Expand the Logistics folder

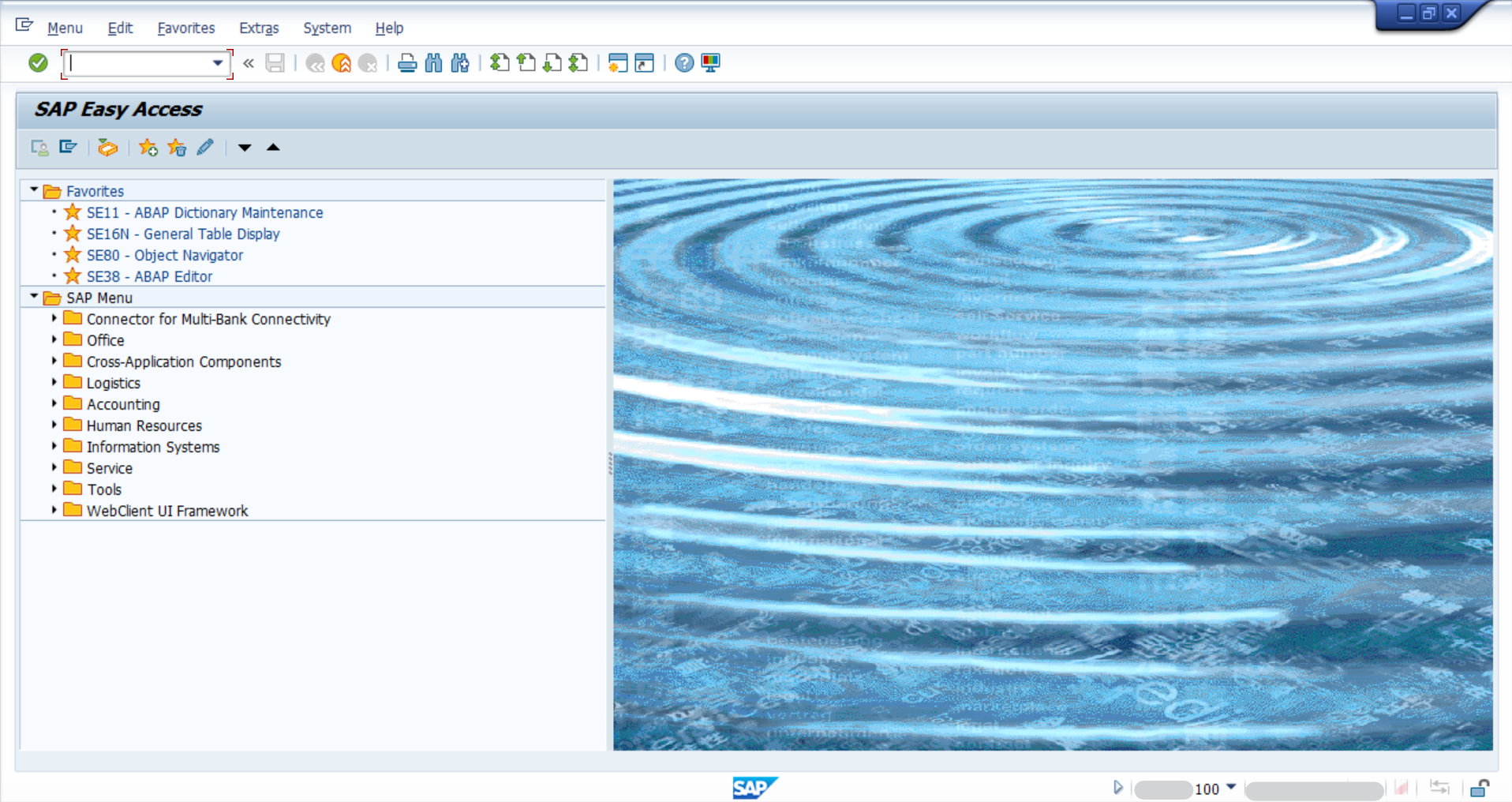[x=54, y=382]
